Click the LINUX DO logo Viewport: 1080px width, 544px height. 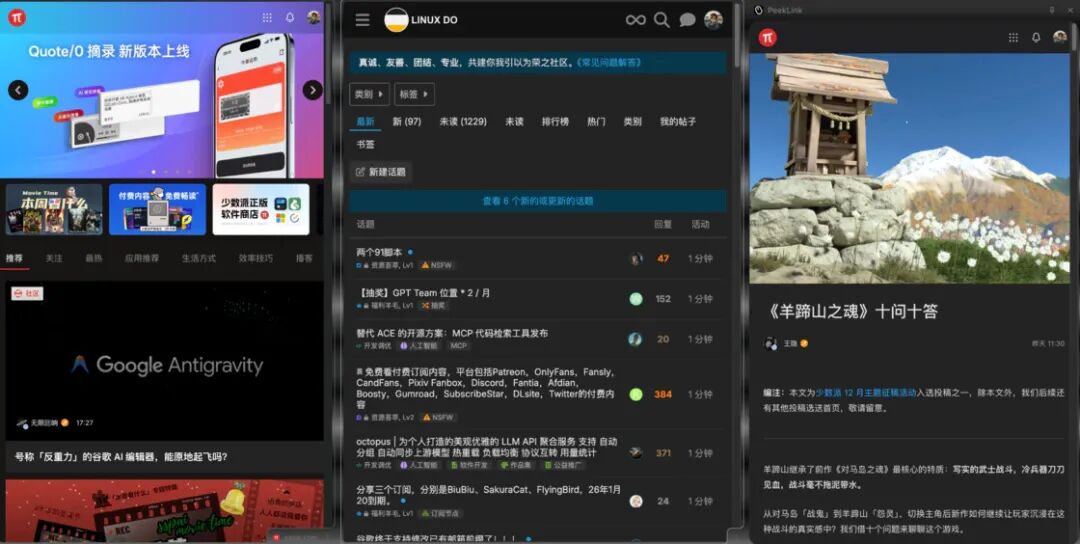pyautogui.click(x=421, y=20)
